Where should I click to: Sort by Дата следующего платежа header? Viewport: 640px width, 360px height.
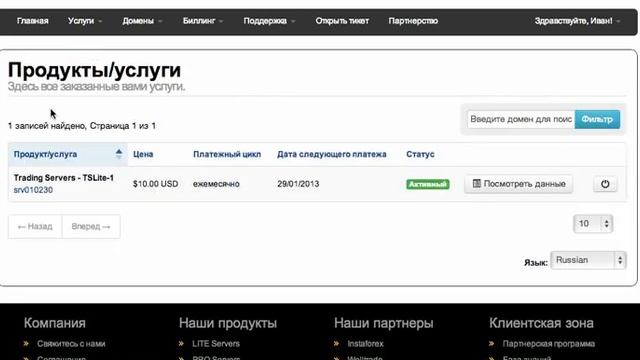click(x=331, y=154)
